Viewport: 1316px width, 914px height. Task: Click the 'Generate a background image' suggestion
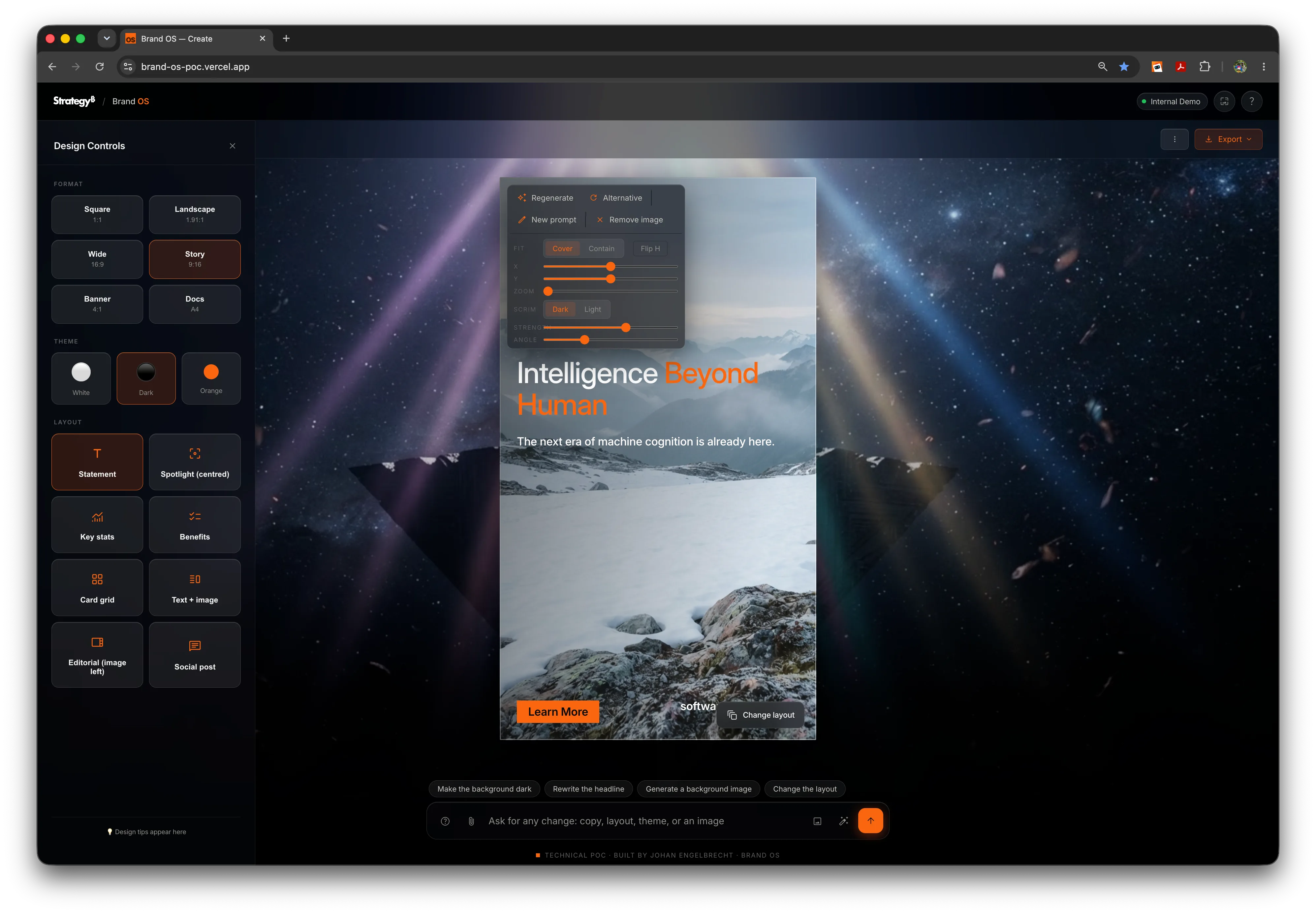coord(698,789)
